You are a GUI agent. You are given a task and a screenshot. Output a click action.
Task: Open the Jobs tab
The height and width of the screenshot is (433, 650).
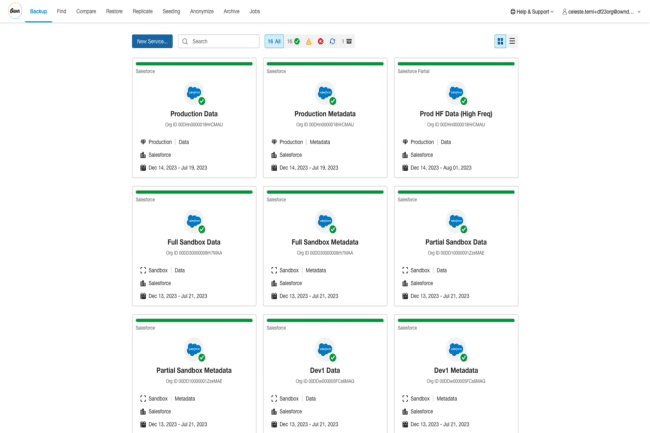(x=255, y=12)
